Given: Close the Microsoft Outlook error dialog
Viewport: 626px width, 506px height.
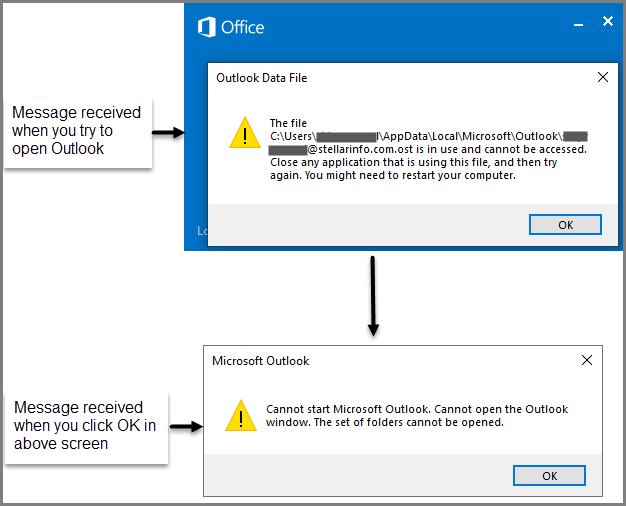Looking at the screenshot, I should tap(587, 360).
